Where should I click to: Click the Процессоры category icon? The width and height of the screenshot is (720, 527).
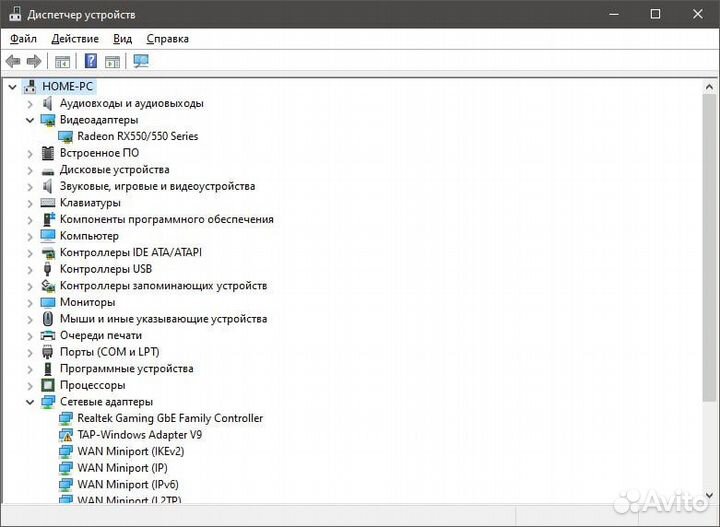[x=48, y=385]
